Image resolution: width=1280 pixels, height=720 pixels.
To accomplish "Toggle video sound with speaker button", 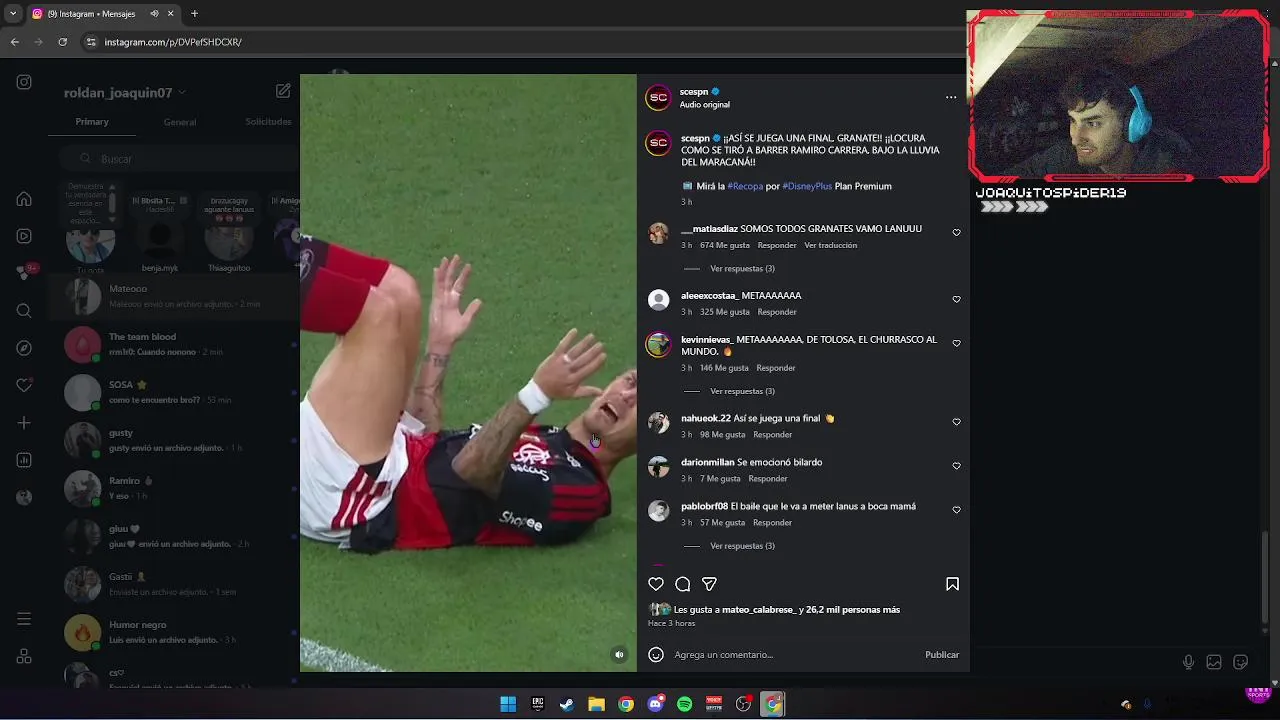I will tap(619, 655).
